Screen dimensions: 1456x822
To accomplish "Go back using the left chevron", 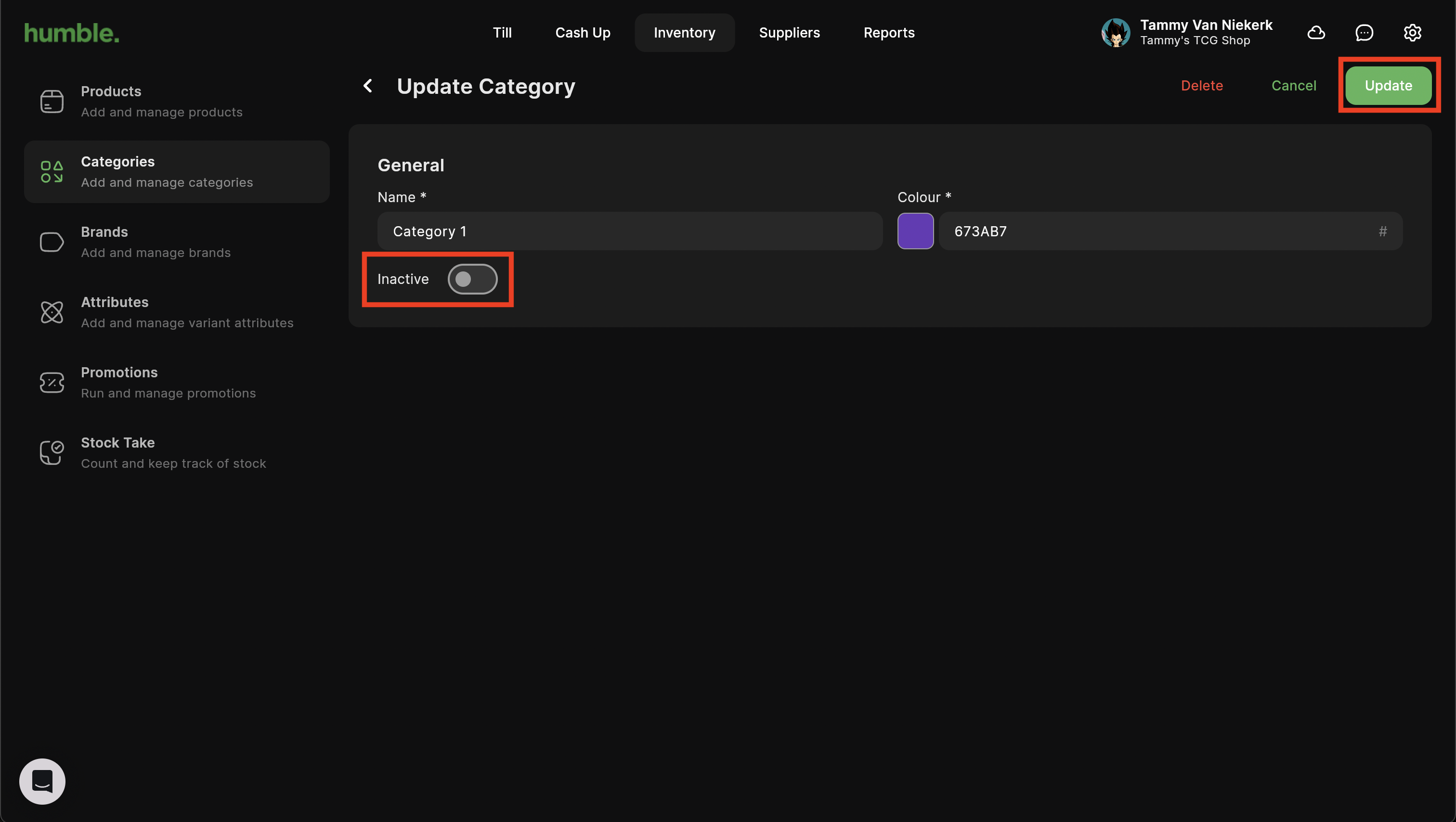I will point(368,86).
